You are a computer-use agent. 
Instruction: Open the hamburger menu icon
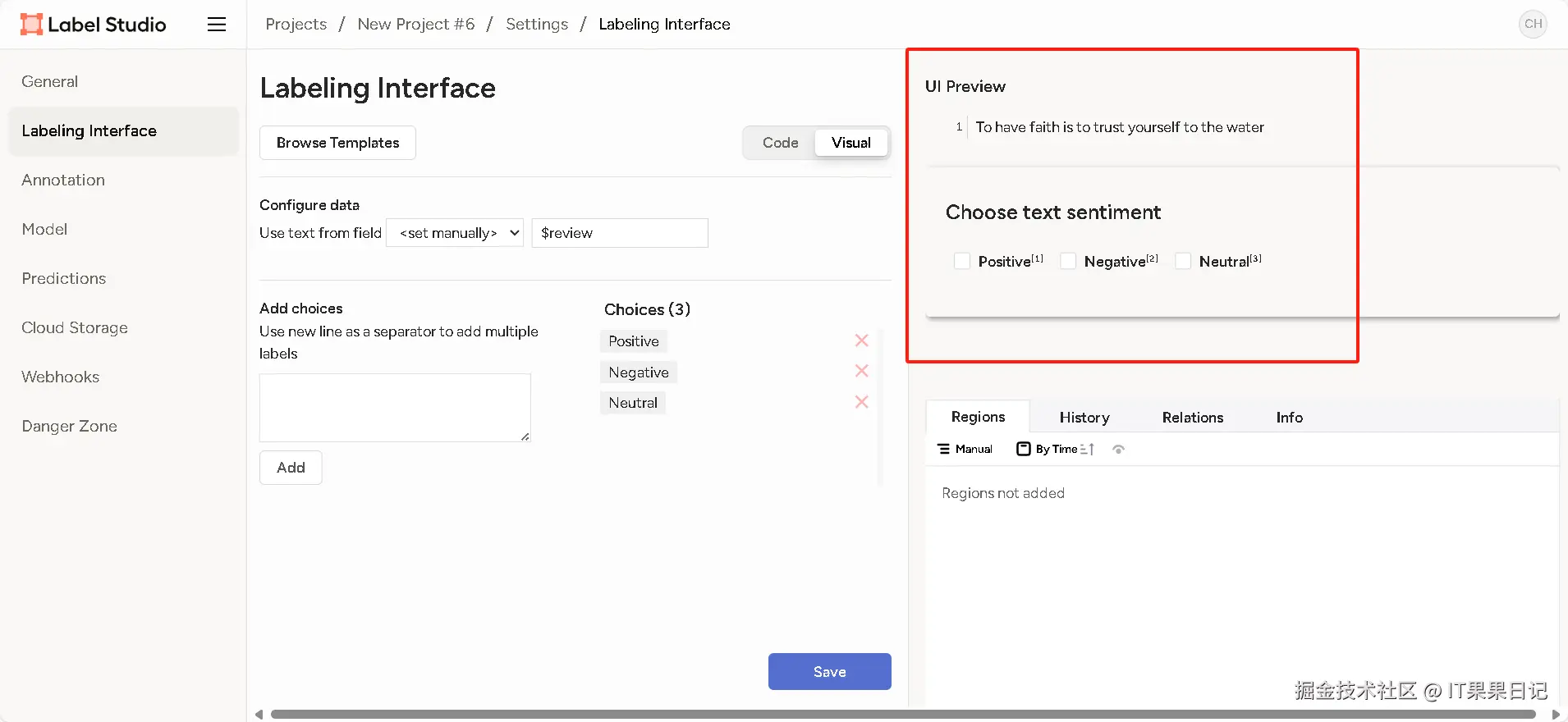click(x=217, y=25)
